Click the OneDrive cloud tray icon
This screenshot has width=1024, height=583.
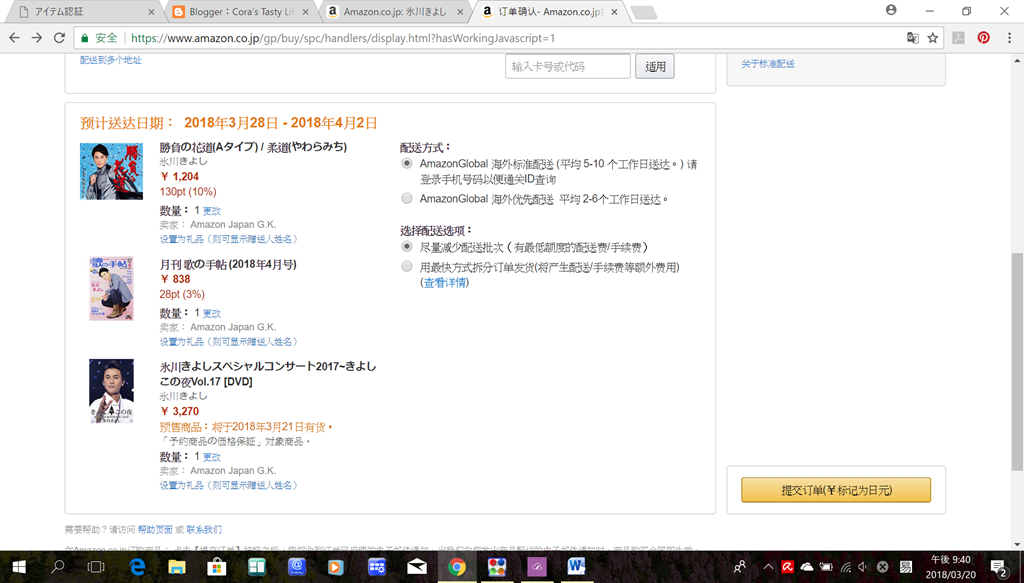[x=807, y=567]
